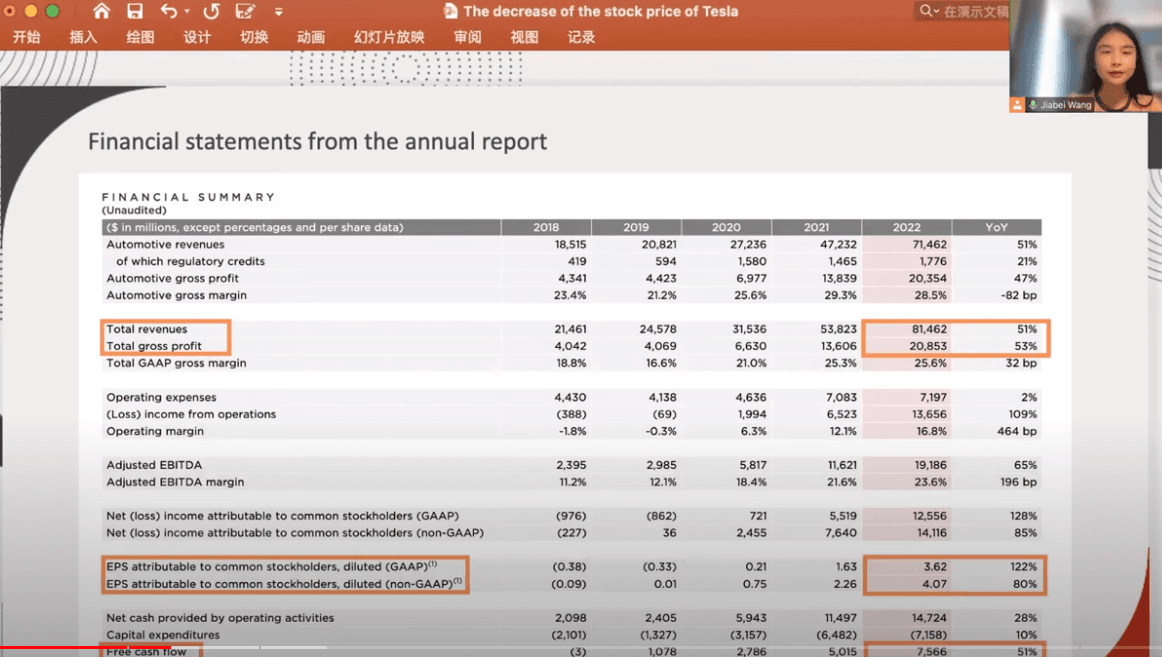Click the 2021 adjusted EBITDA value 11,621
The height and width of the screenshot is (657, 1162).
pos(842,465)
